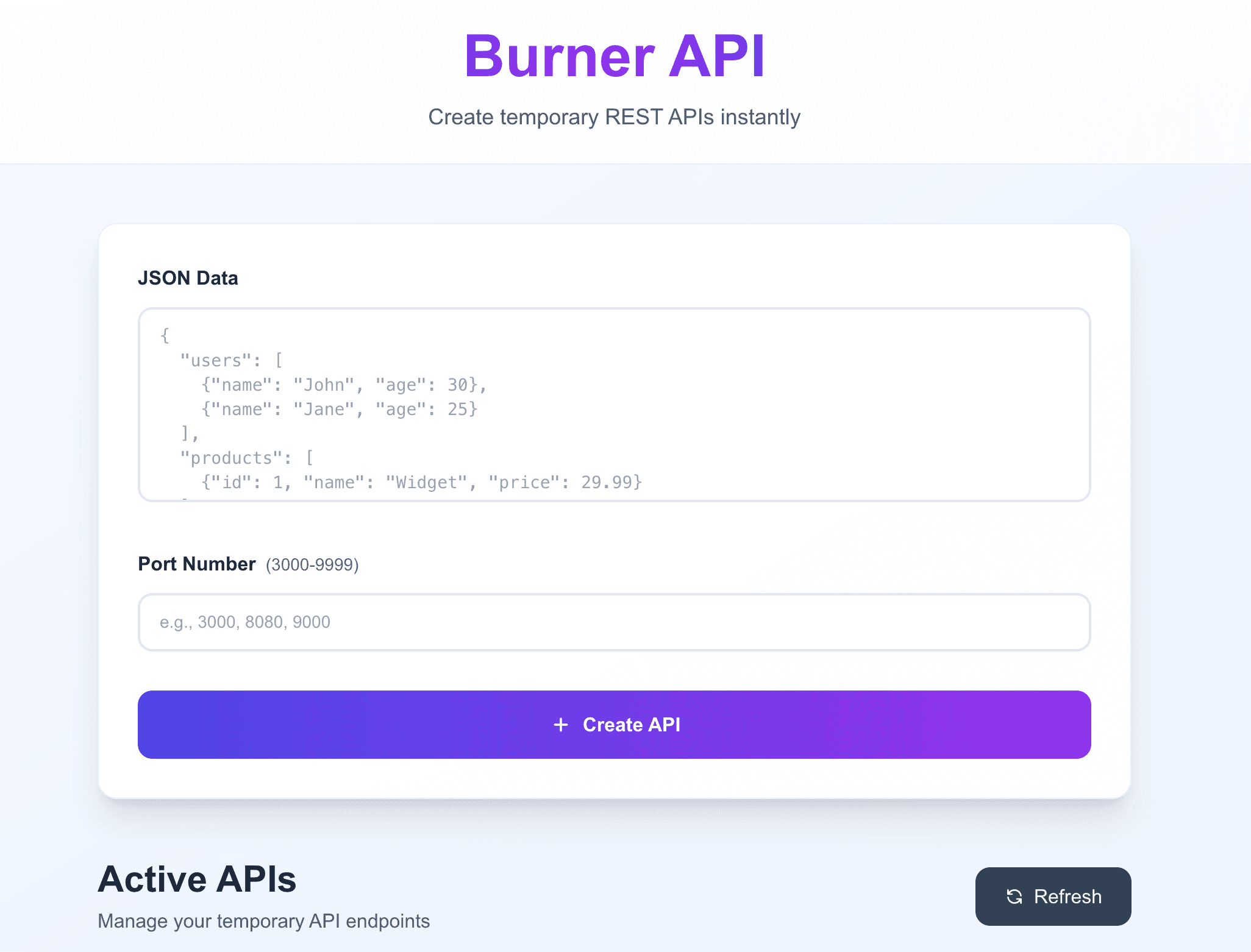Focus the JSON Data textarea
The height and width of the screenshot is (952, 1251).
(x=614, y=405)
